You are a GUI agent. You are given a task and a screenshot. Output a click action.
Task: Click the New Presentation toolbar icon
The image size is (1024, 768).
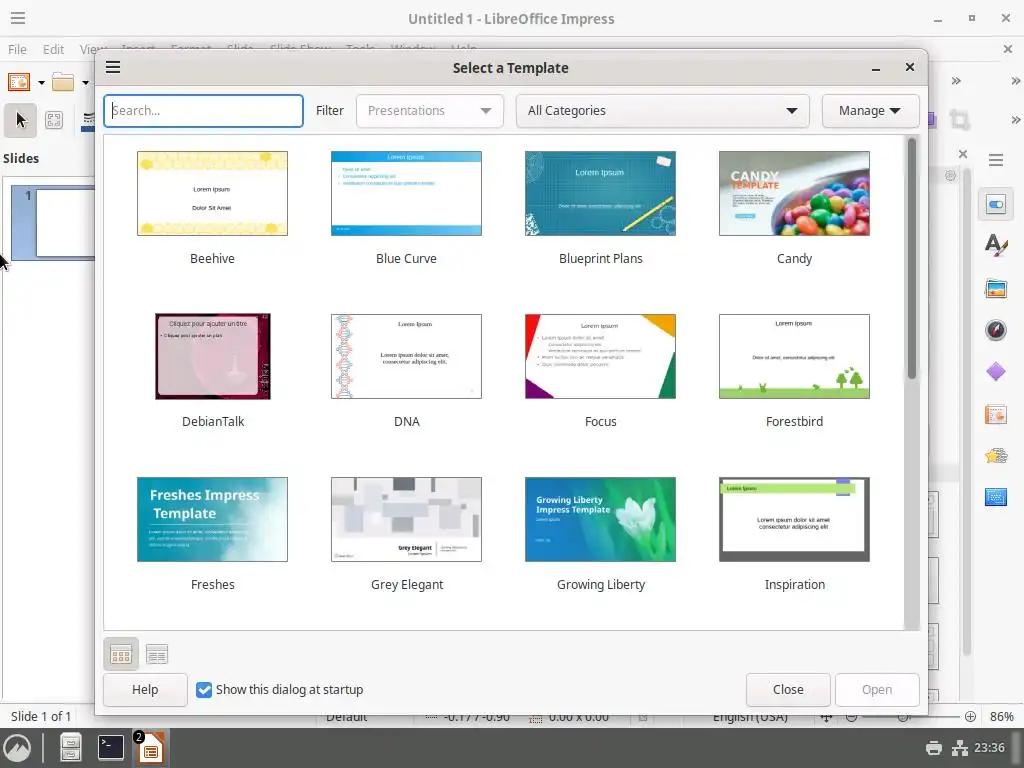[x=19, y=82]
